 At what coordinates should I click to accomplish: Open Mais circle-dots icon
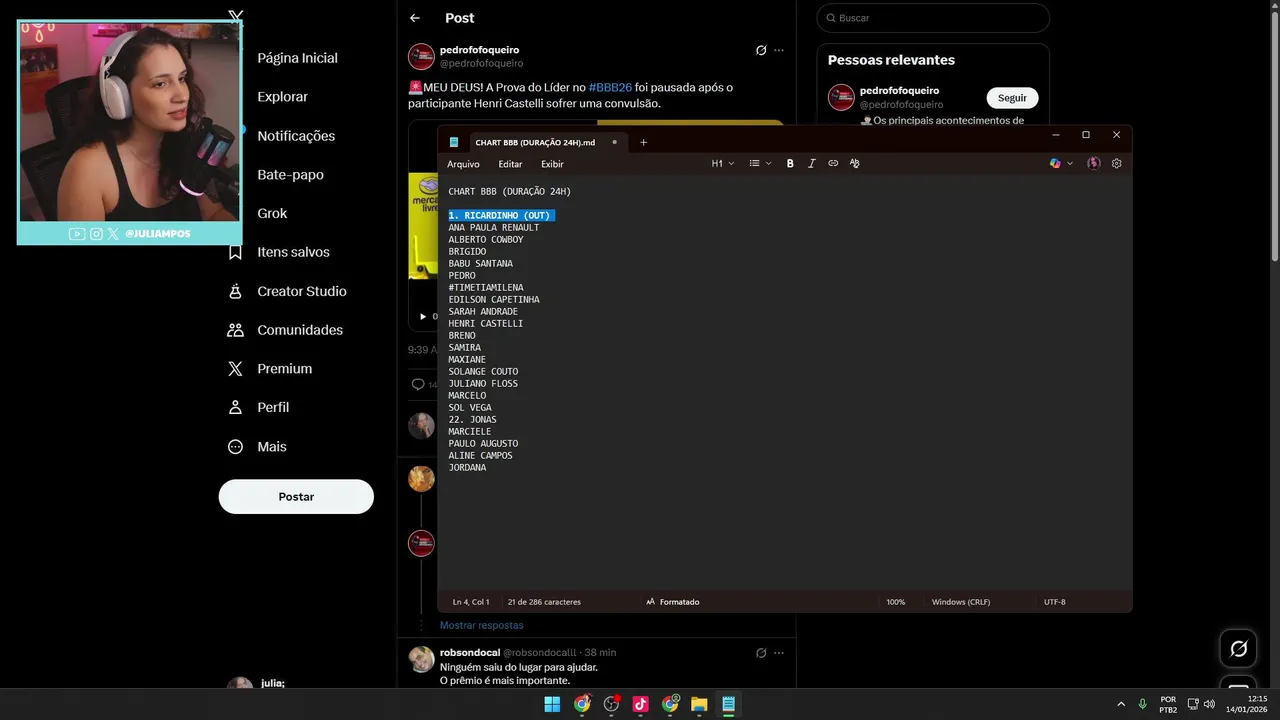click(x=235, y=447)
